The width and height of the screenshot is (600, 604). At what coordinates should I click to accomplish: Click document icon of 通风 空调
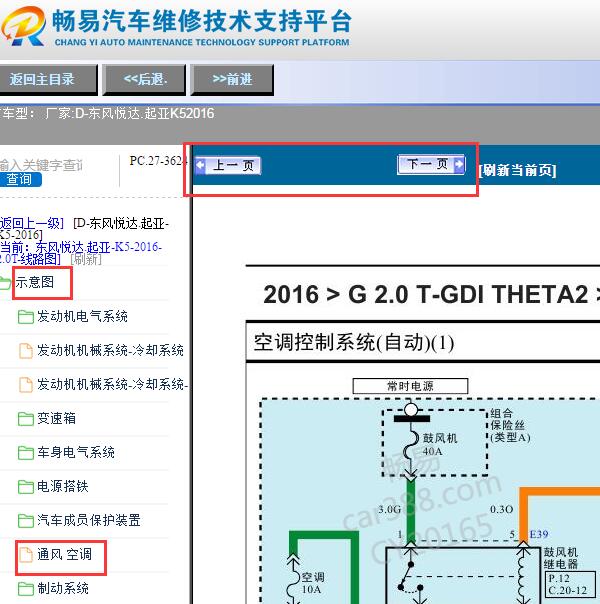(x=26, y=555)
